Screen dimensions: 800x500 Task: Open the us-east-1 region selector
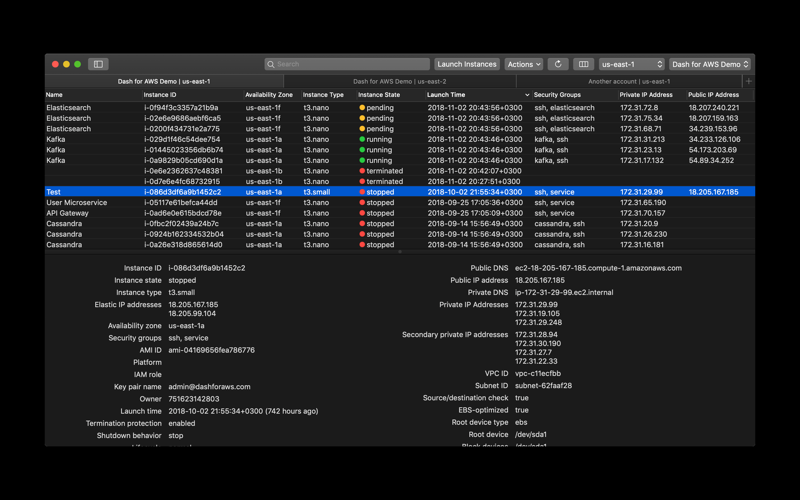click(631, 64)
